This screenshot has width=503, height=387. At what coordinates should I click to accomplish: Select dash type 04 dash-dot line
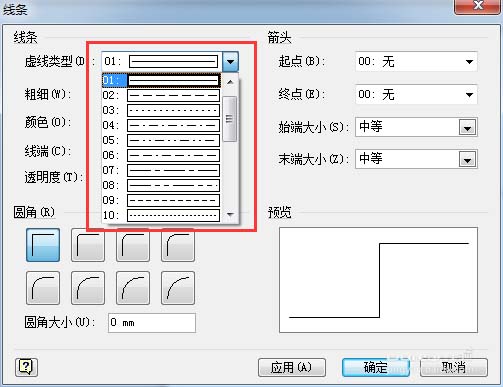pos(161,125)
